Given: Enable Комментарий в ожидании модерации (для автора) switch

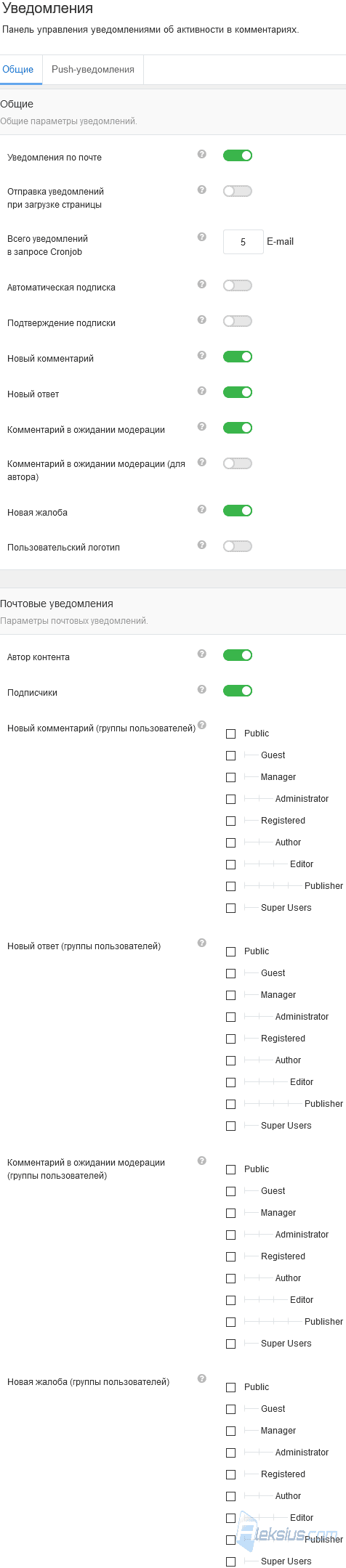Looking at the screenshot, I should (x=238, y=463).
